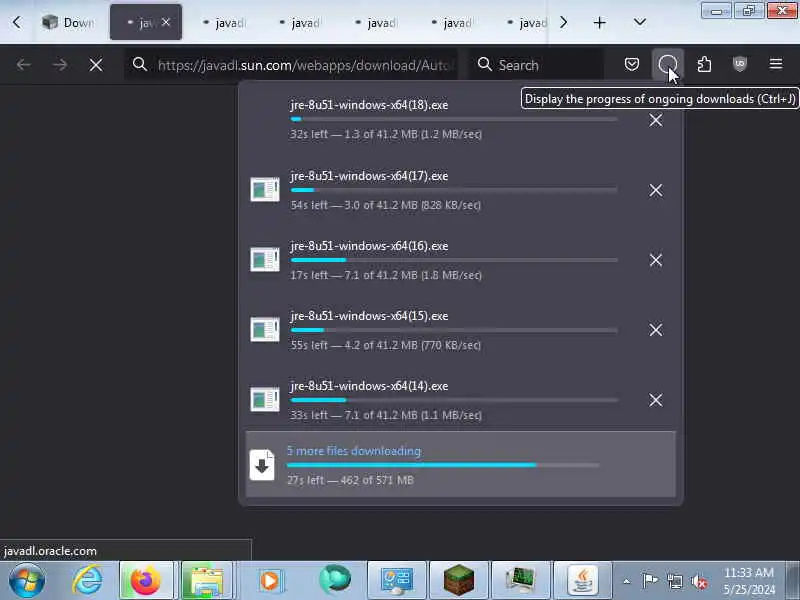
Task: Cancel download of jre-8u51-windows-x64(18).exe
Action: [656, 120]
